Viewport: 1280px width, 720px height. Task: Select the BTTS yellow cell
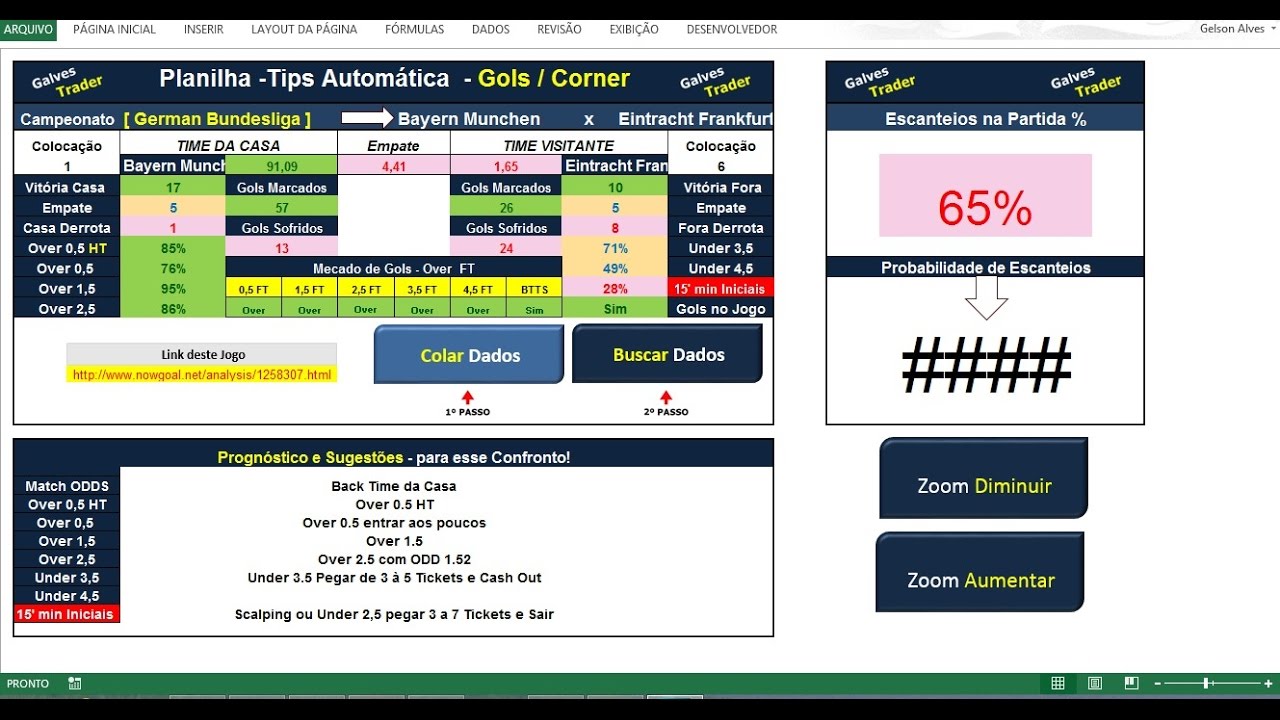(534, 289)
